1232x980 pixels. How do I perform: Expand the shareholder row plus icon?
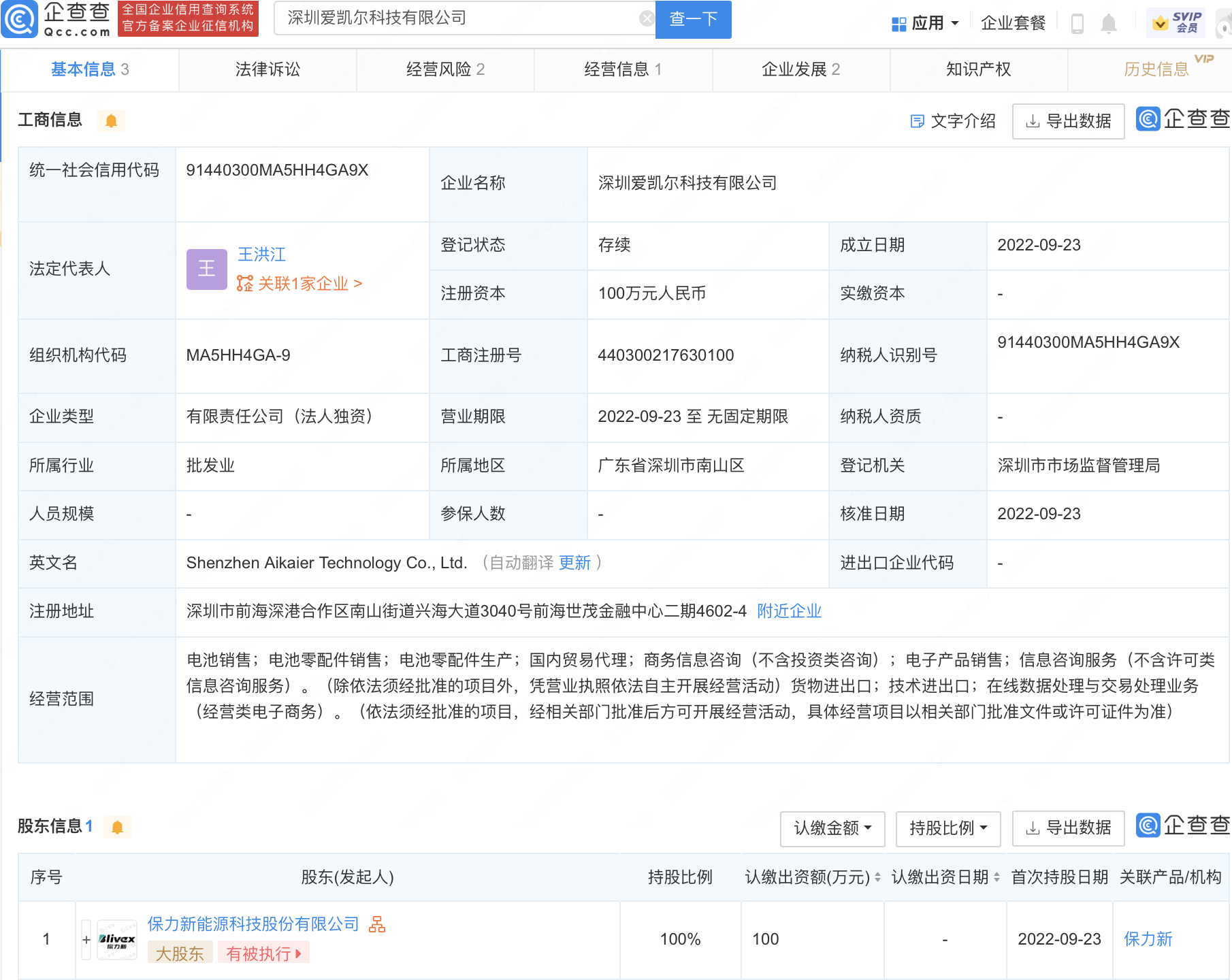pyautogui.click(x=86, y=940)
